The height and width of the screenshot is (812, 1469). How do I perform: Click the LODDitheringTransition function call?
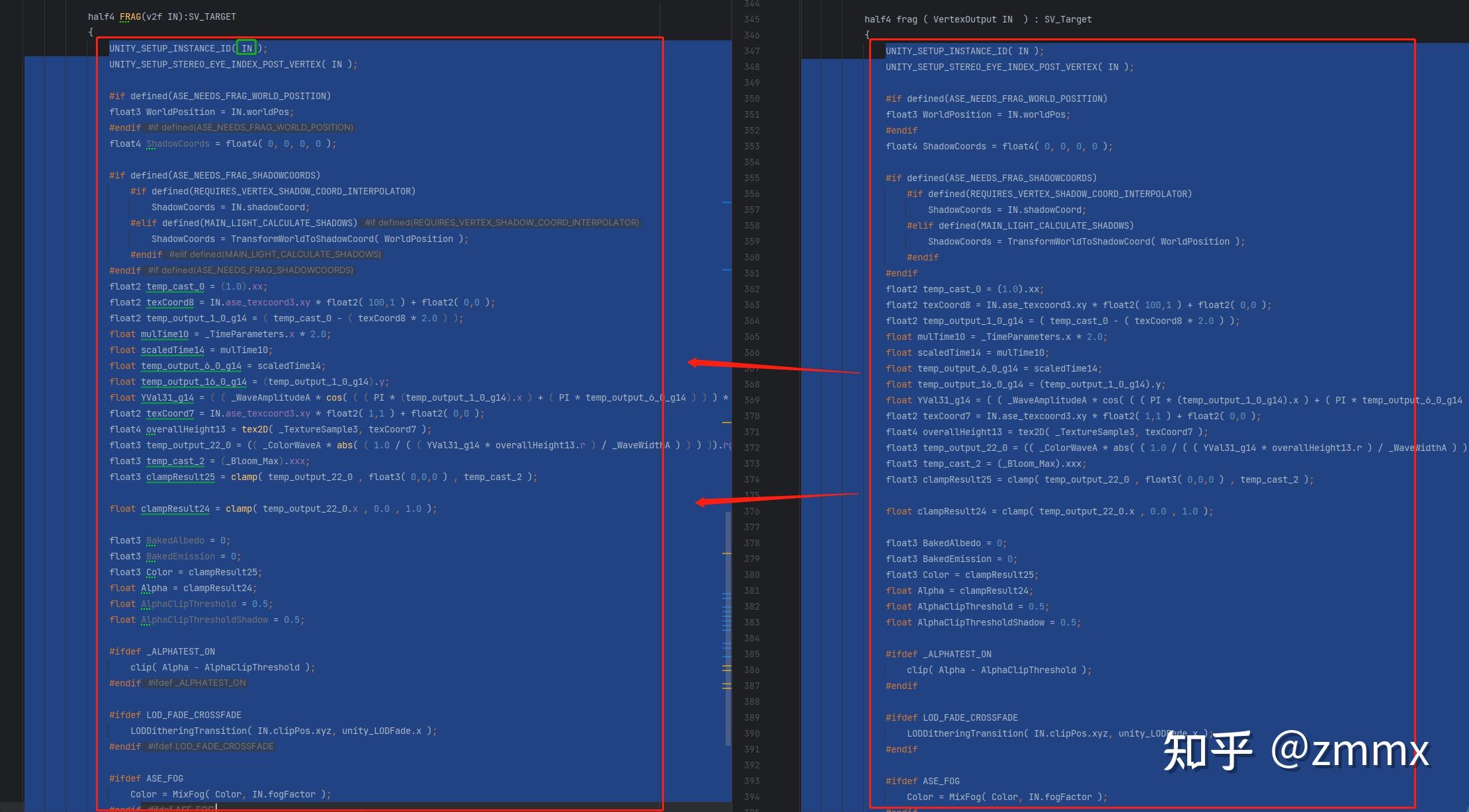point(190,731)
